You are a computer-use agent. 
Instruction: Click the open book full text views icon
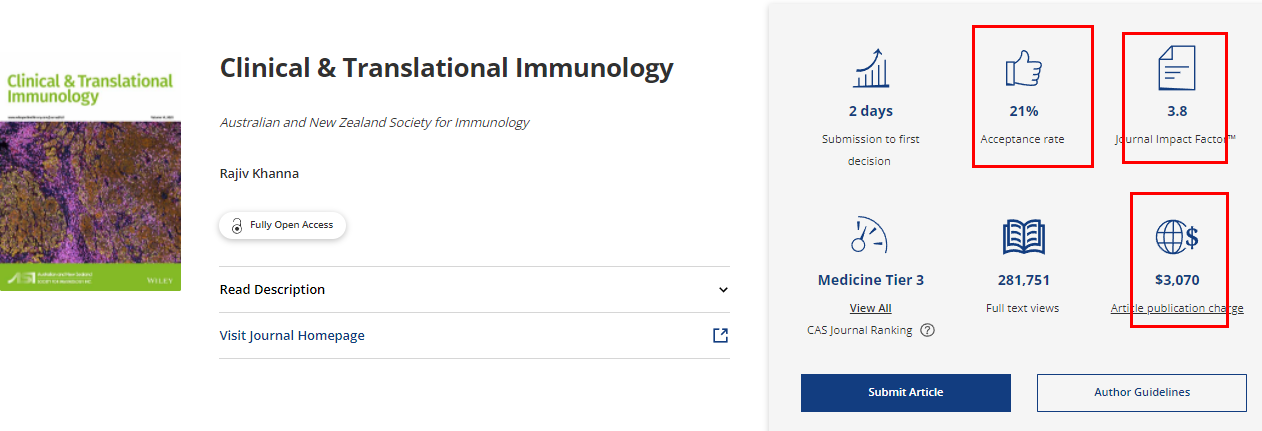pyautogui.click(x=1023, y=237)
